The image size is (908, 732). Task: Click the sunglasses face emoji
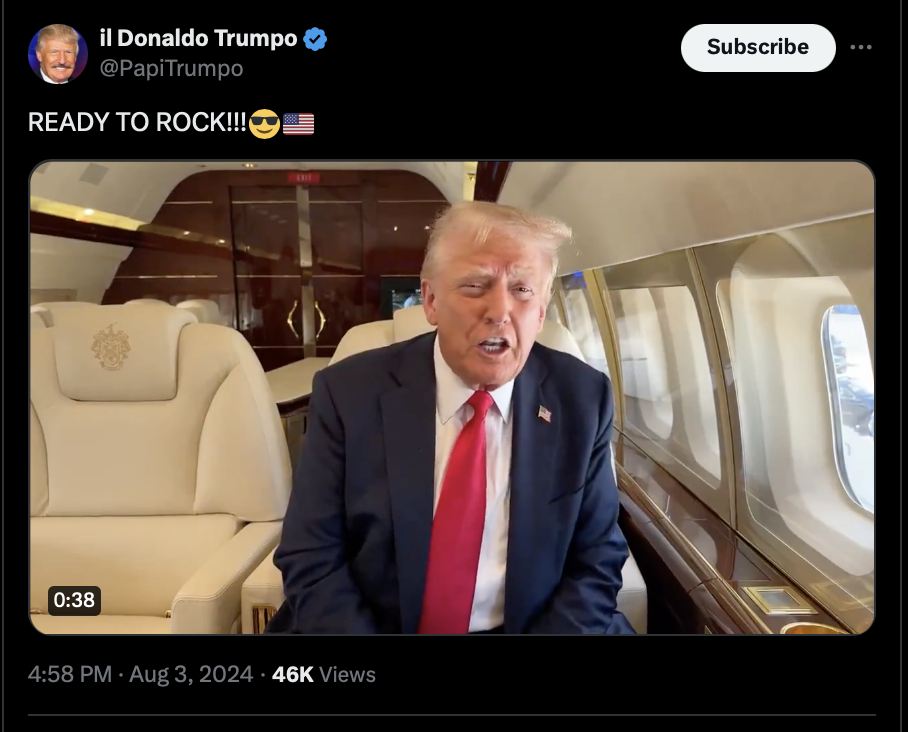(264, 123)
